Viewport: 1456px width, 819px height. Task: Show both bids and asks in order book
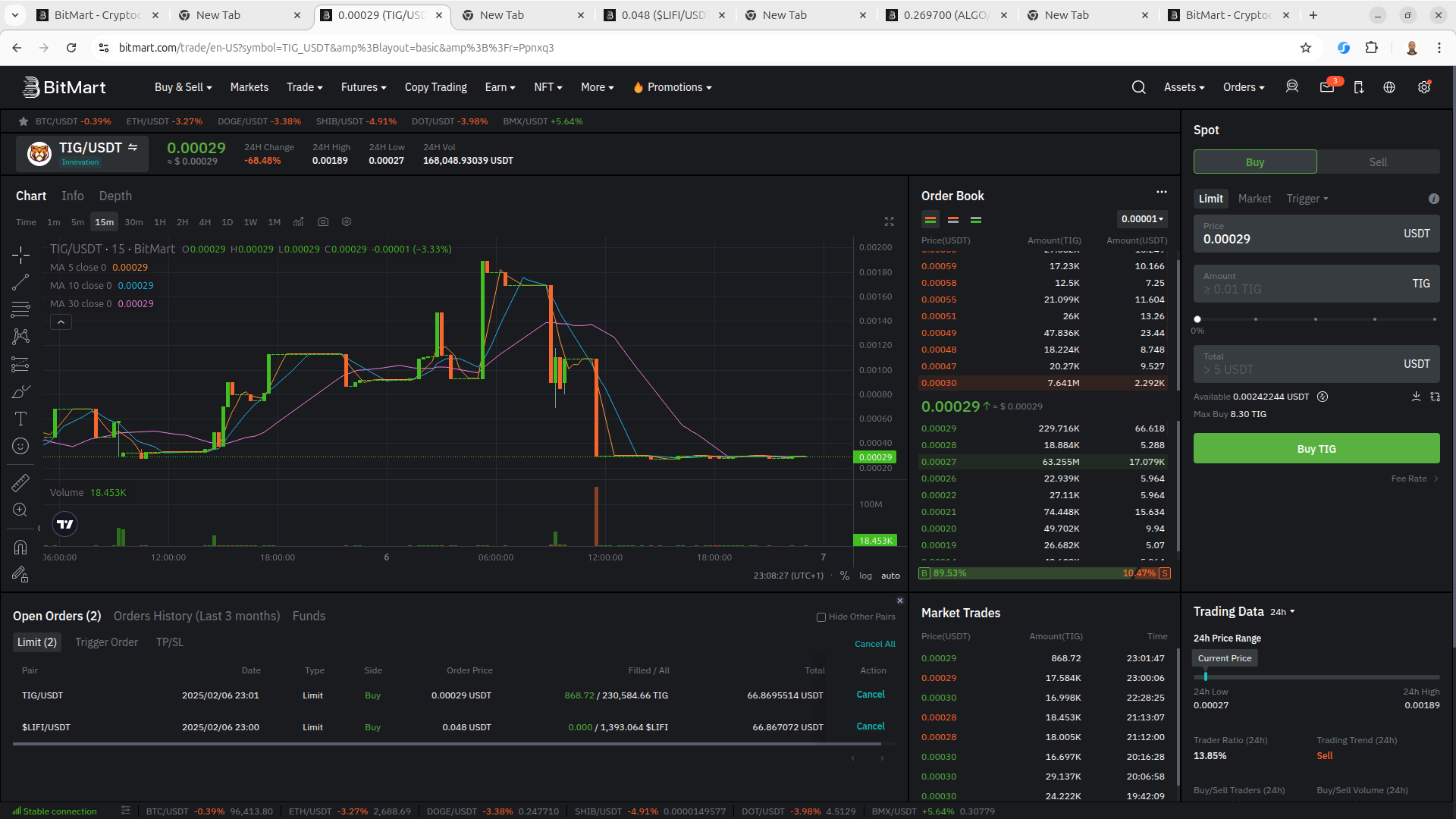coord(930,220)
